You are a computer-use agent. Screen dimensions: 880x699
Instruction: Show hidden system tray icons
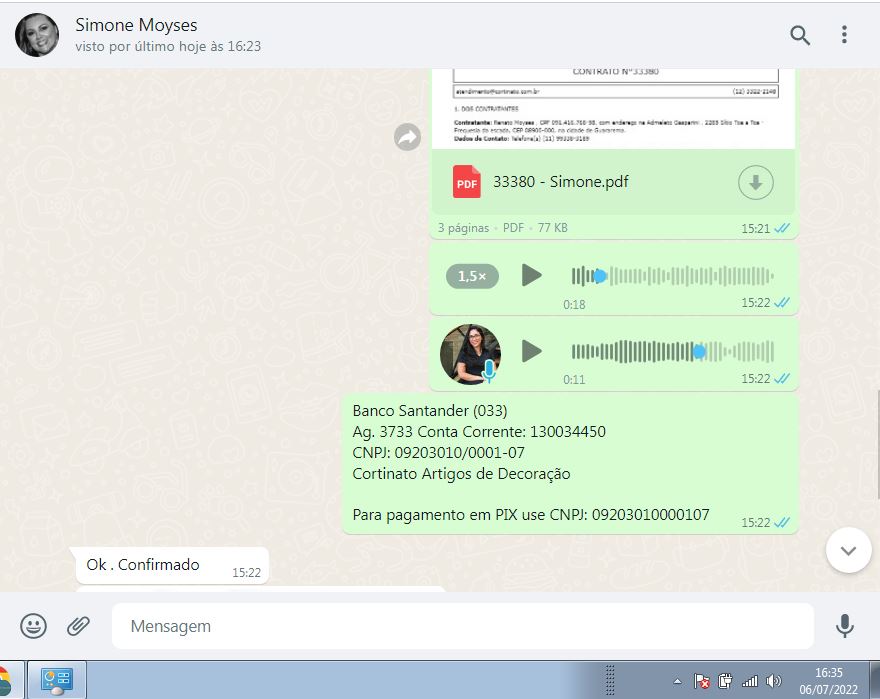coord(677,681)
